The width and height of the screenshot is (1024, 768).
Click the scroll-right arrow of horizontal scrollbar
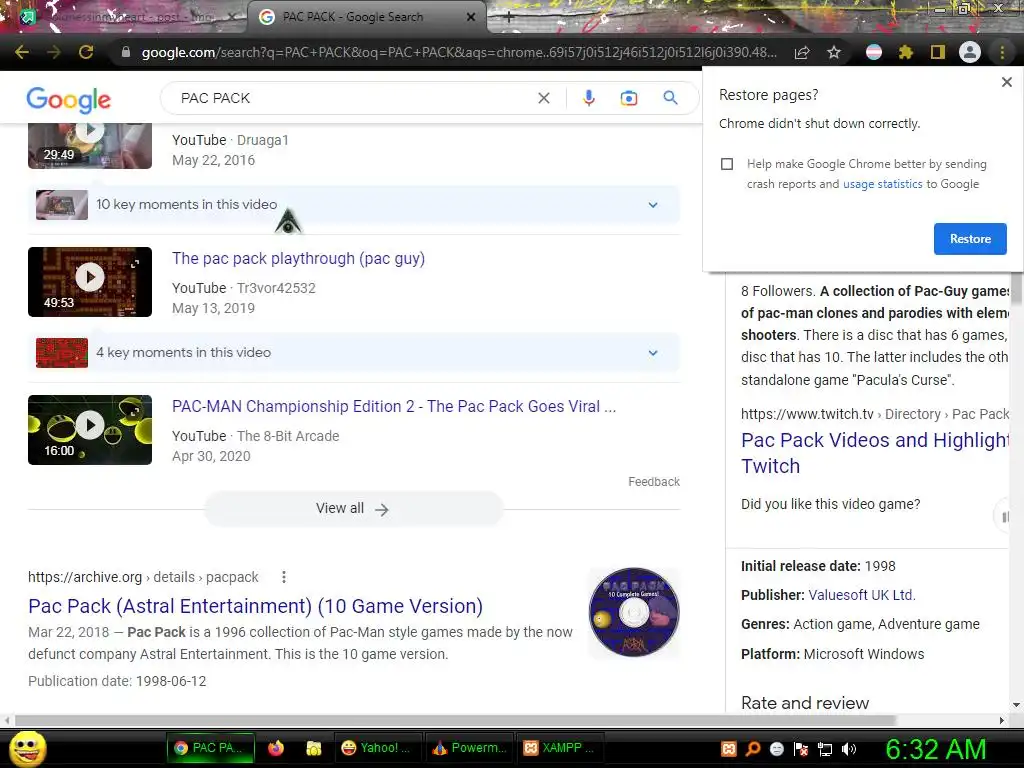coord(1002,720)
